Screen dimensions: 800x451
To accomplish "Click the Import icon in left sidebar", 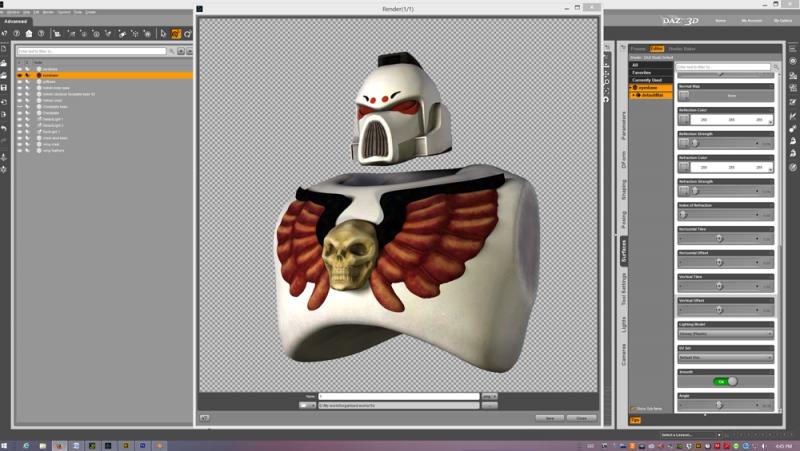I will click(x=4, y=102).
